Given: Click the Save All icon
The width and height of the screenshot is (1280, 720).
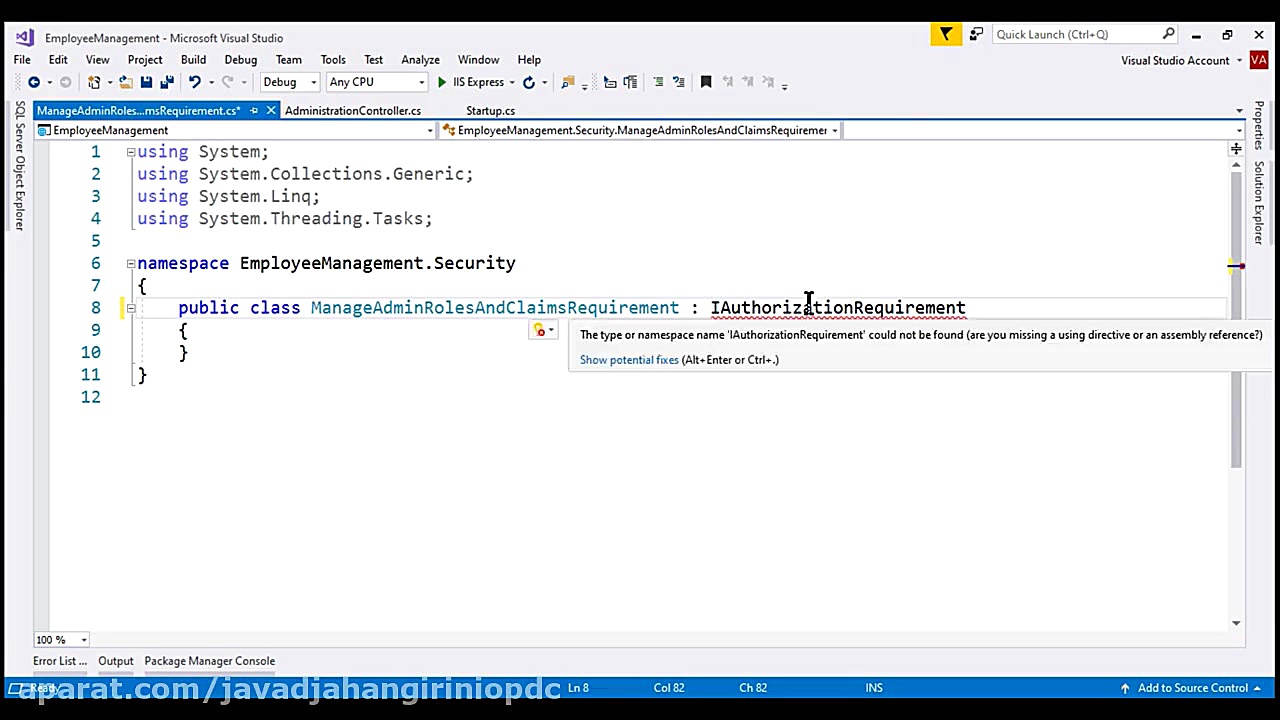Looking at the screenshot, I should click(x=167, y=82).
